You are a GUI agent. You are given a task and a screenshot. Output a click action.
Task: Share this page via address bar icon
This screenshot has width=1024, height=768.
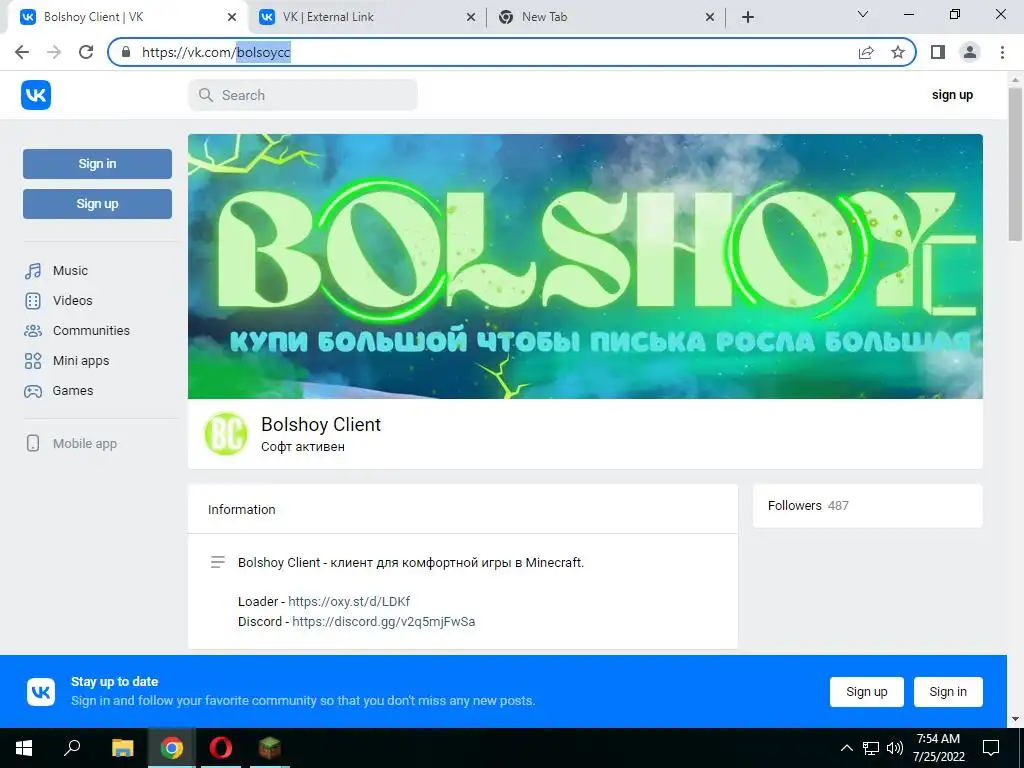[866, 52]
